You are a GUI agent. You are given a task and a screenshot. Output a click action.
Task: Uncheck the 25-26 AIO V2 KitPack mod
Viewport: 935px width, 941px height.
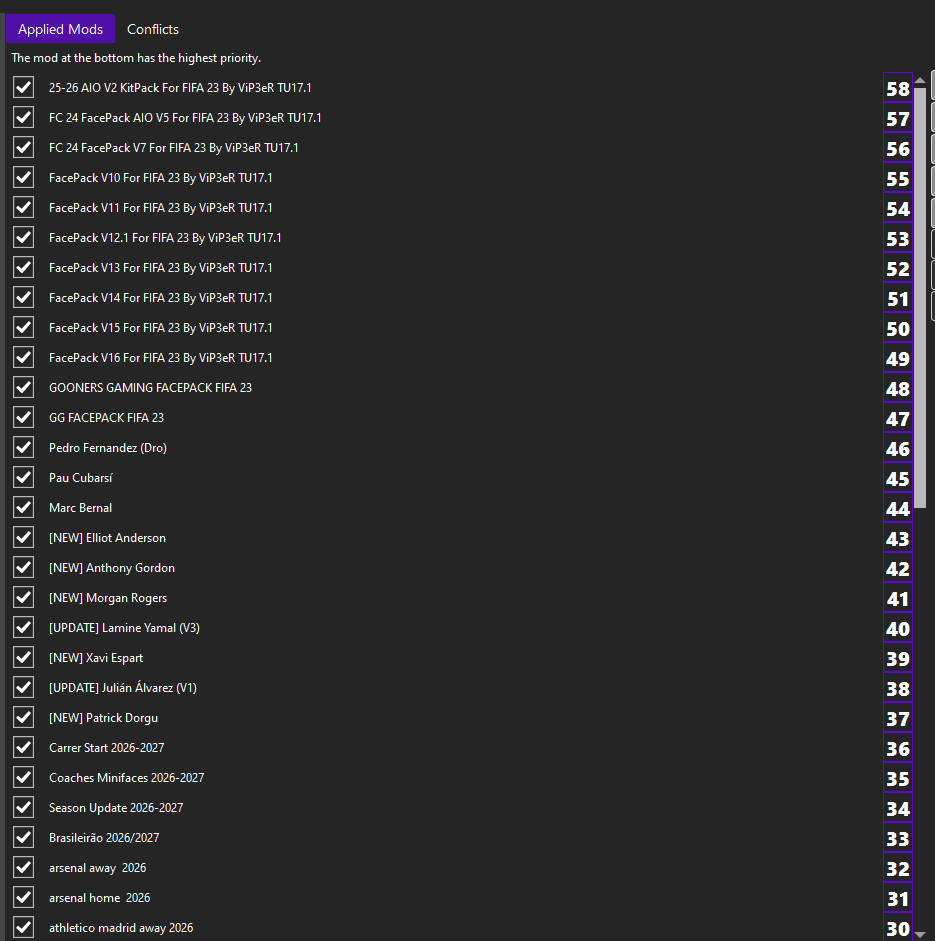(23, 87)
